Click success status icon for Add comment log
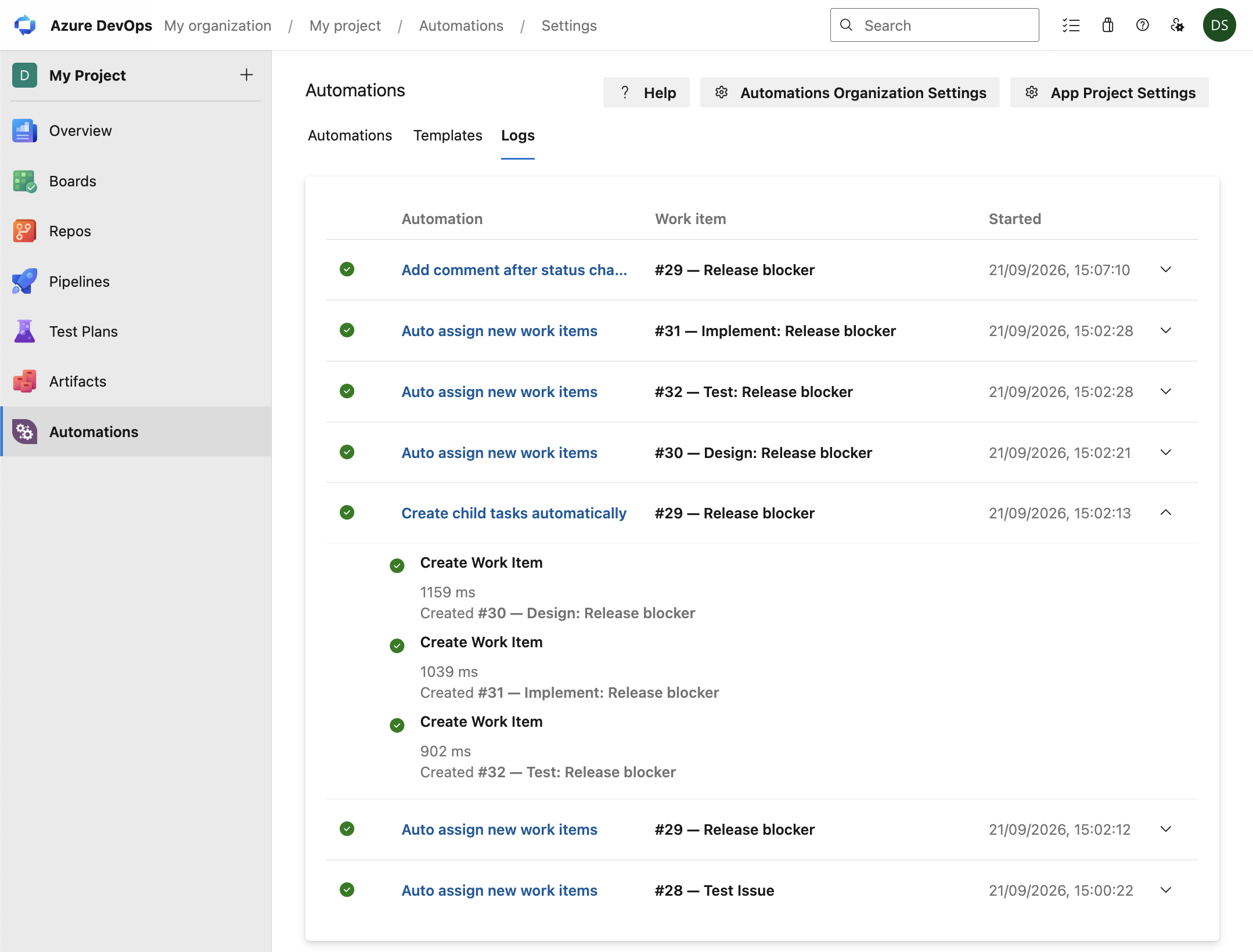 (347, 269)
